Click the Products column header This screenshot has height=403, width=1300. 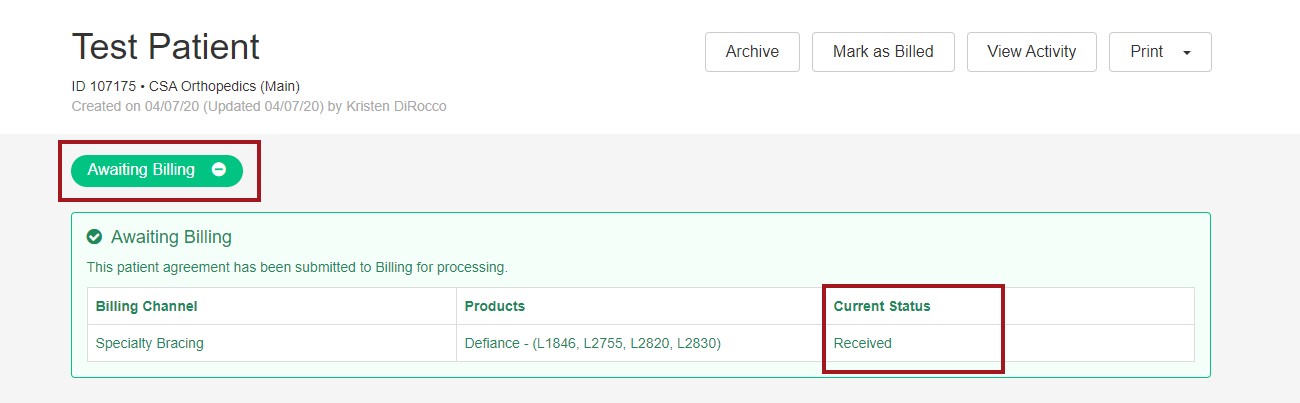495,306
